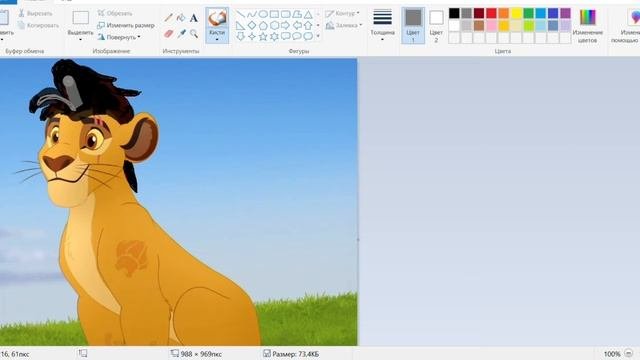Select the Color picker eyedropper tool
Screen dimensions: 640x360
click(x=181, y=33)
